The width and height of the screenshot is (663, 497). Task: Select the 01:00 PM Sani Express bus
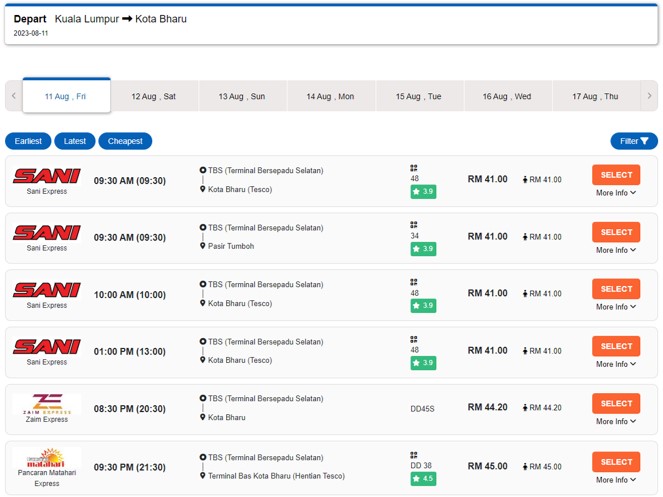coord(616,346)
